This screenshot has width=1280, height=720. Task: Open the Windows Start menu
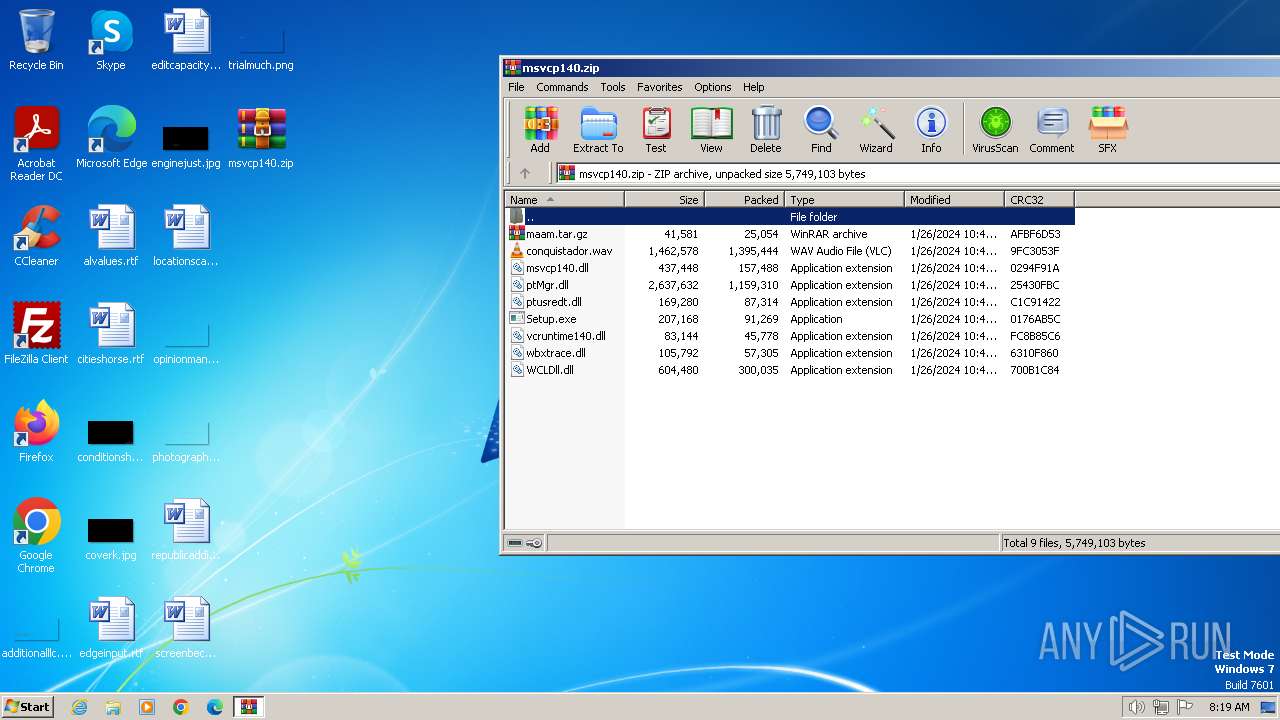click(x=28, y=707)
